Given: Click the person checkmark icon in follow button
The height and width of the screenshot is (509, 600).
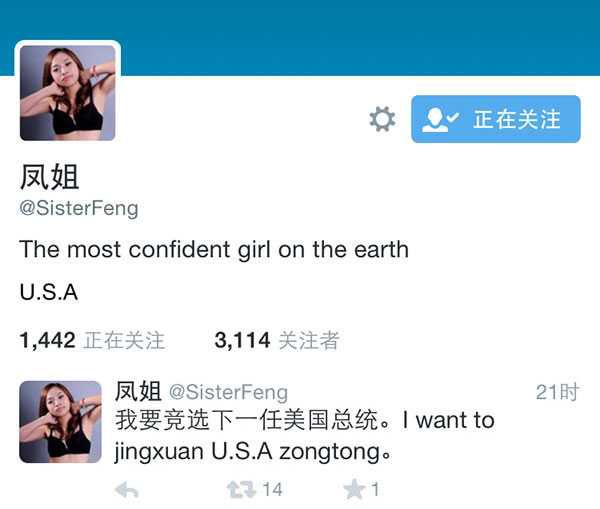Looking at the screenshot, I should [440, 120].
